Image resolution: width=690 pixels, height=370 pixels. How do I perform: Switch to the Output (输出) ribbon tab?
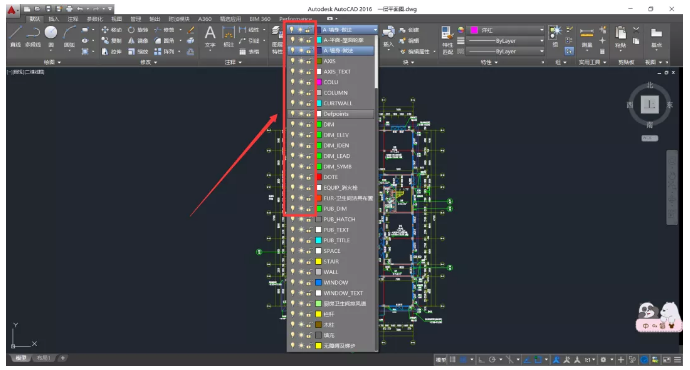(154, 19)
